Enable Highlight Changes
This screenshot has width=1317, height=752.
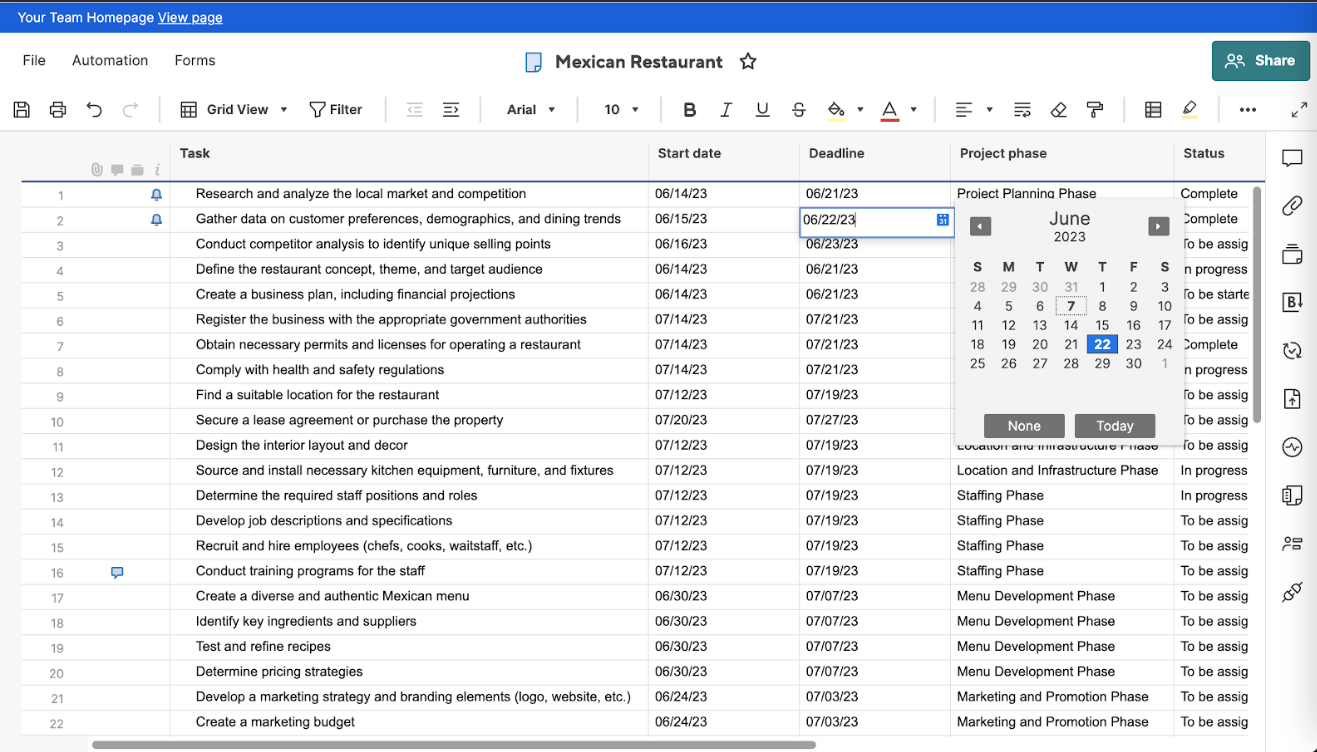tap(1189, 109)
